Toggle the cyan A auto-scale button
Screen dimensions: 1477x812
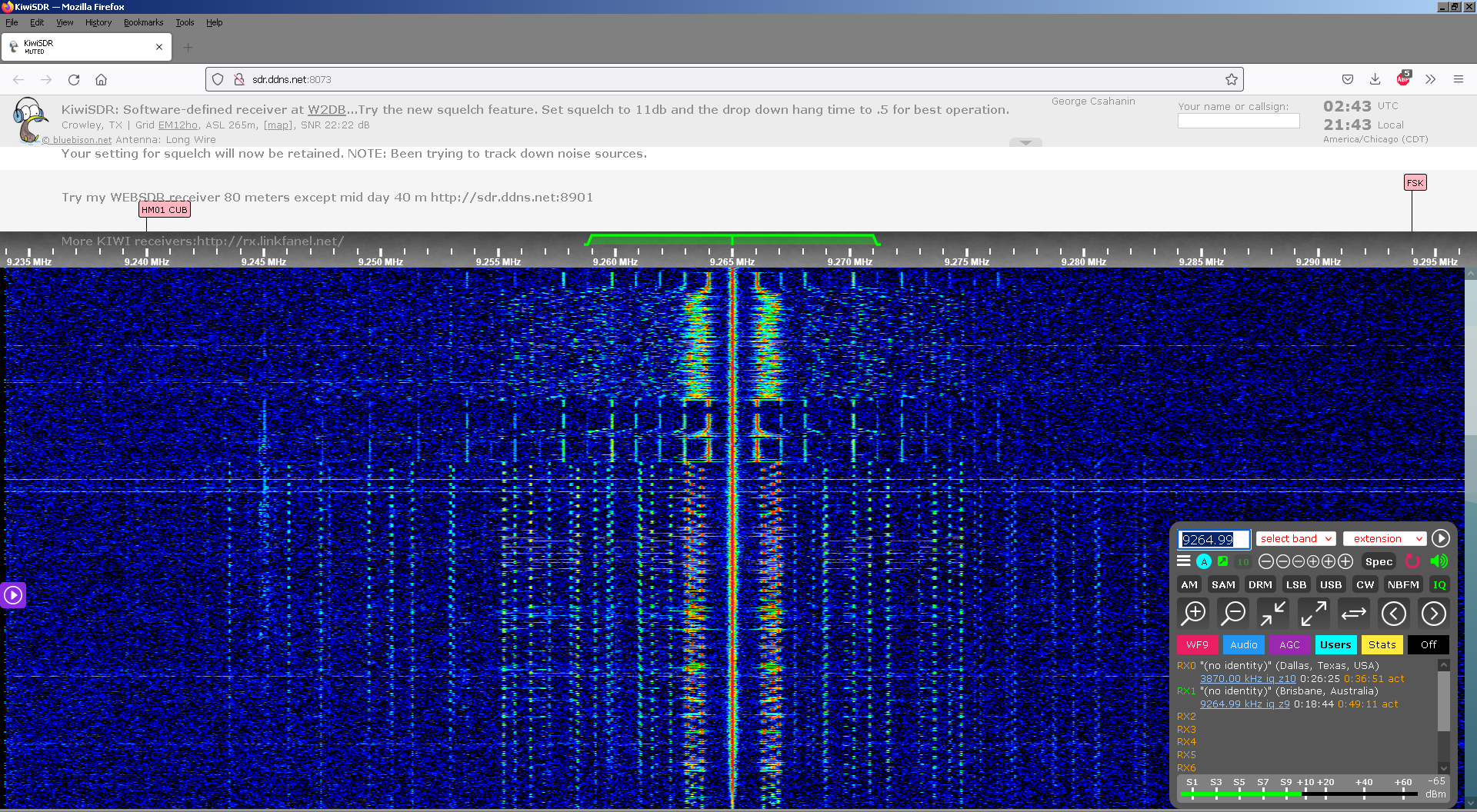pyautogui.click(x=1204, y=561)
